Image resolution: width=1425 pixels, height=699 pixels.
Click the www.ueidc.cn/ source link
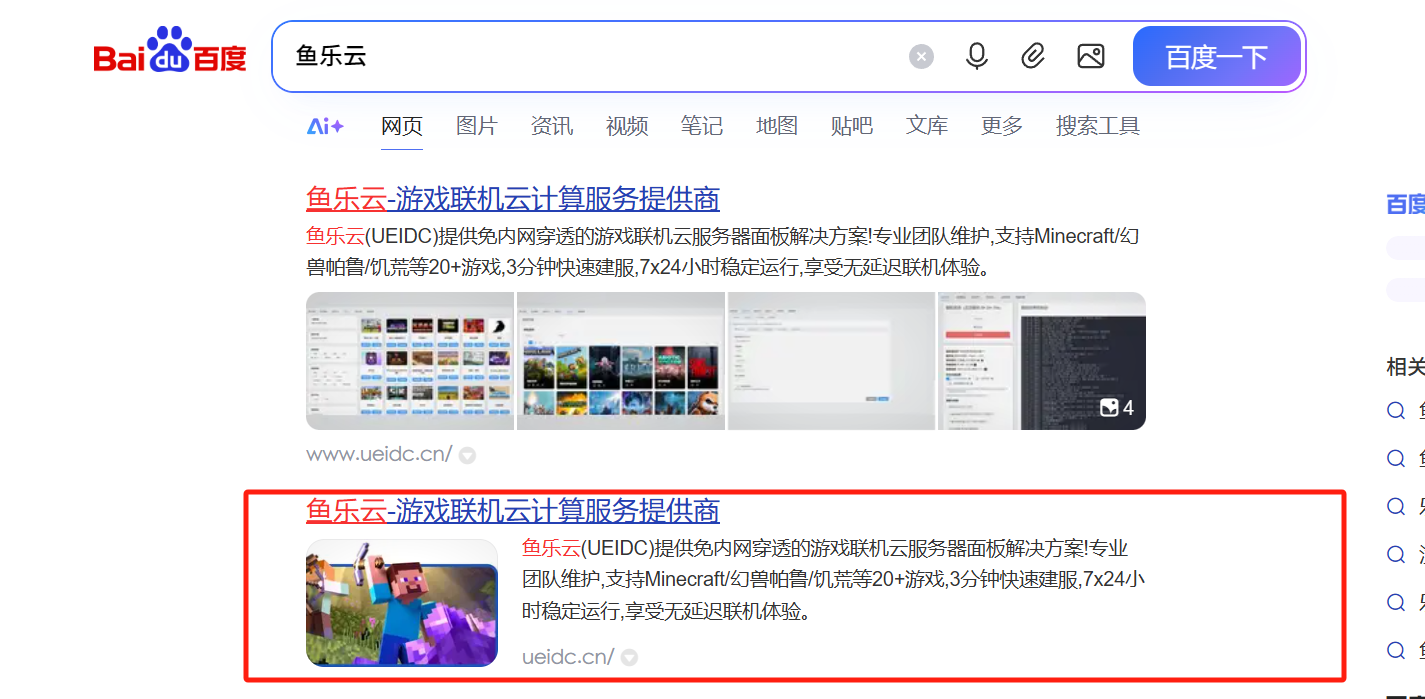click(x=379, y=454)
